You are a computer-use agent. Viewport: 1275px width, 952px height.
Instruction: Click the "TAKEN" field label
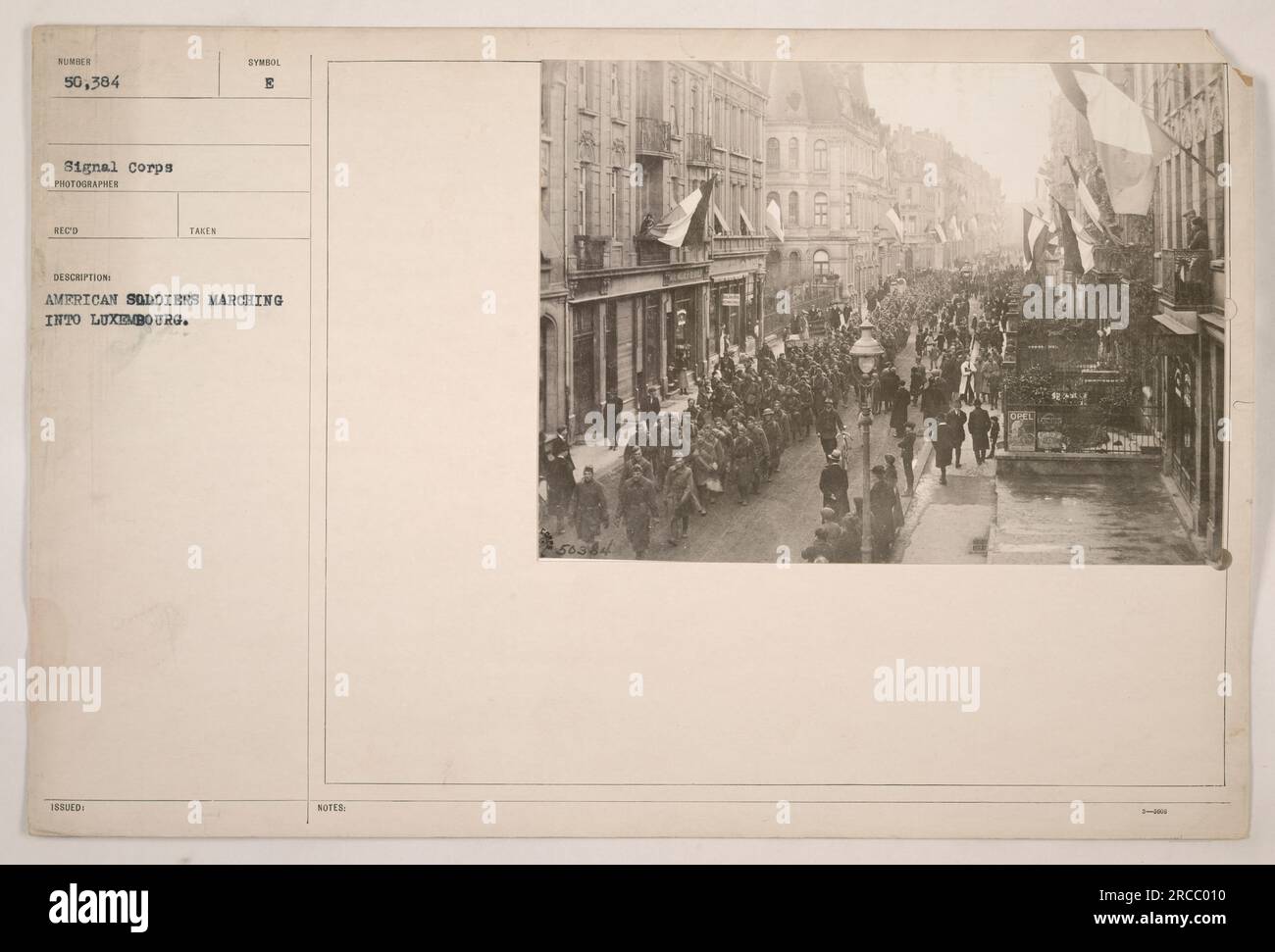pyautogui.click(x=203, y=231)
